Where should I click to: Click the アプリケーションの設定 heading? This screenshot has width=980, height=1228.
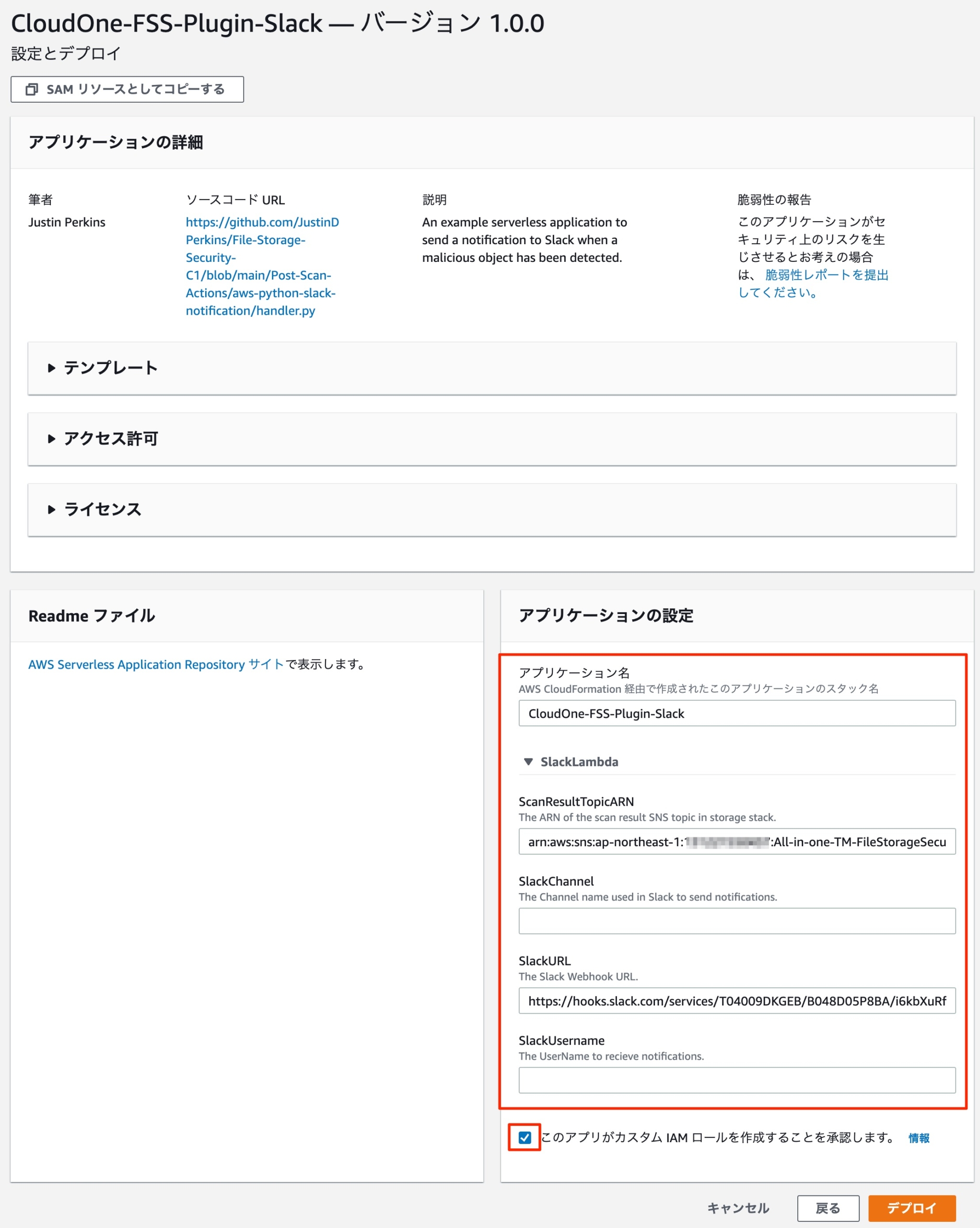tap(606, 616)
